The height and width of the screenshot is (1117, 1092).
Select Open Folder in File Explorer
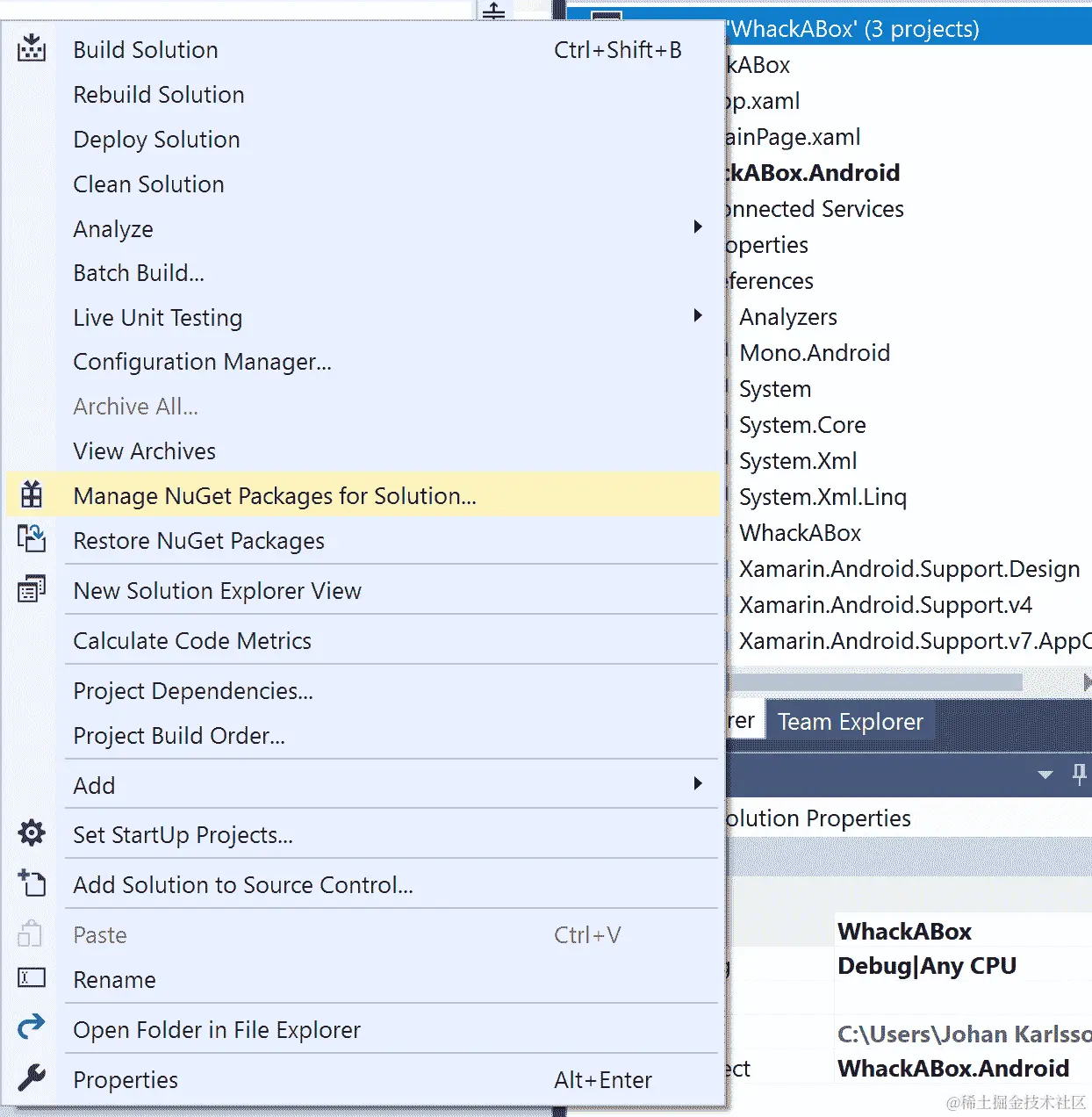click(x=363, y=1030)
